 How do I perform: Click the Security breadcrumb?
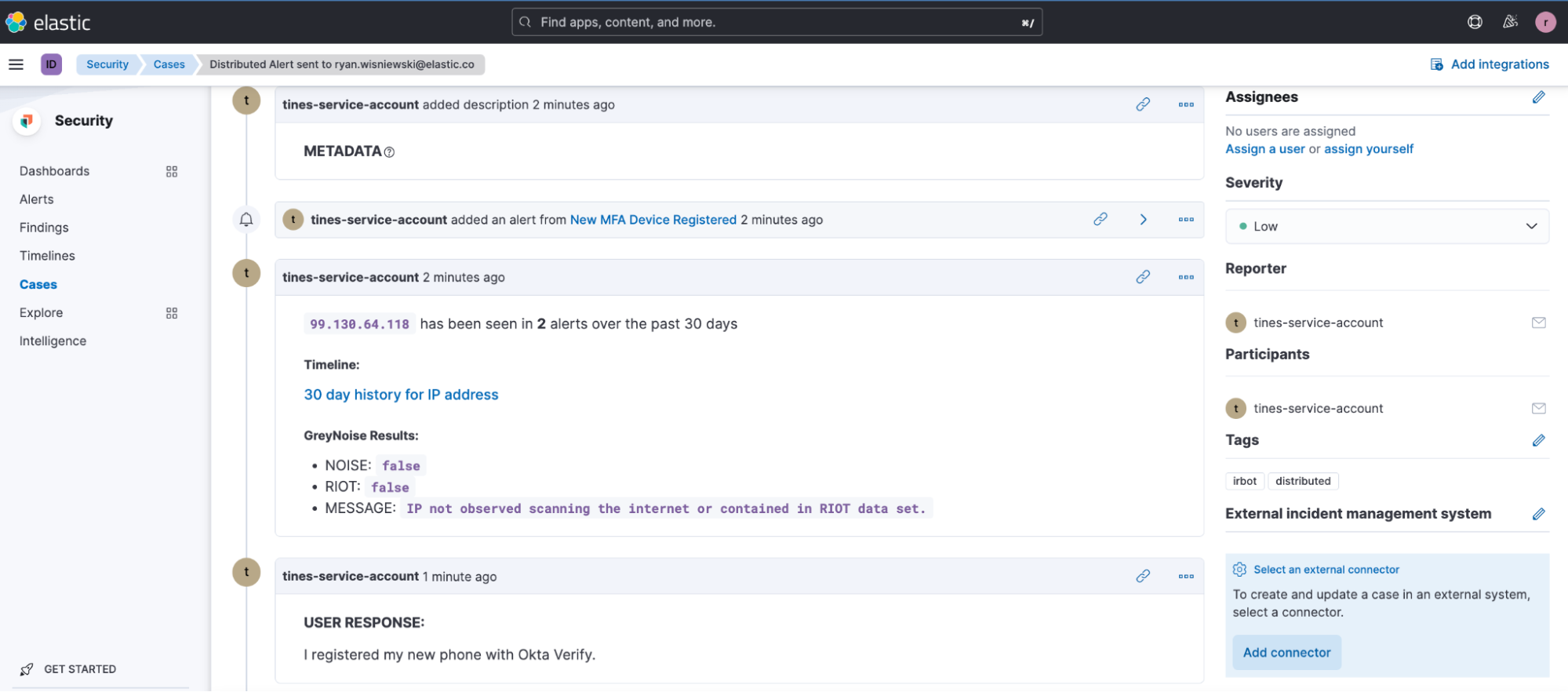click(x=107, y=64)
